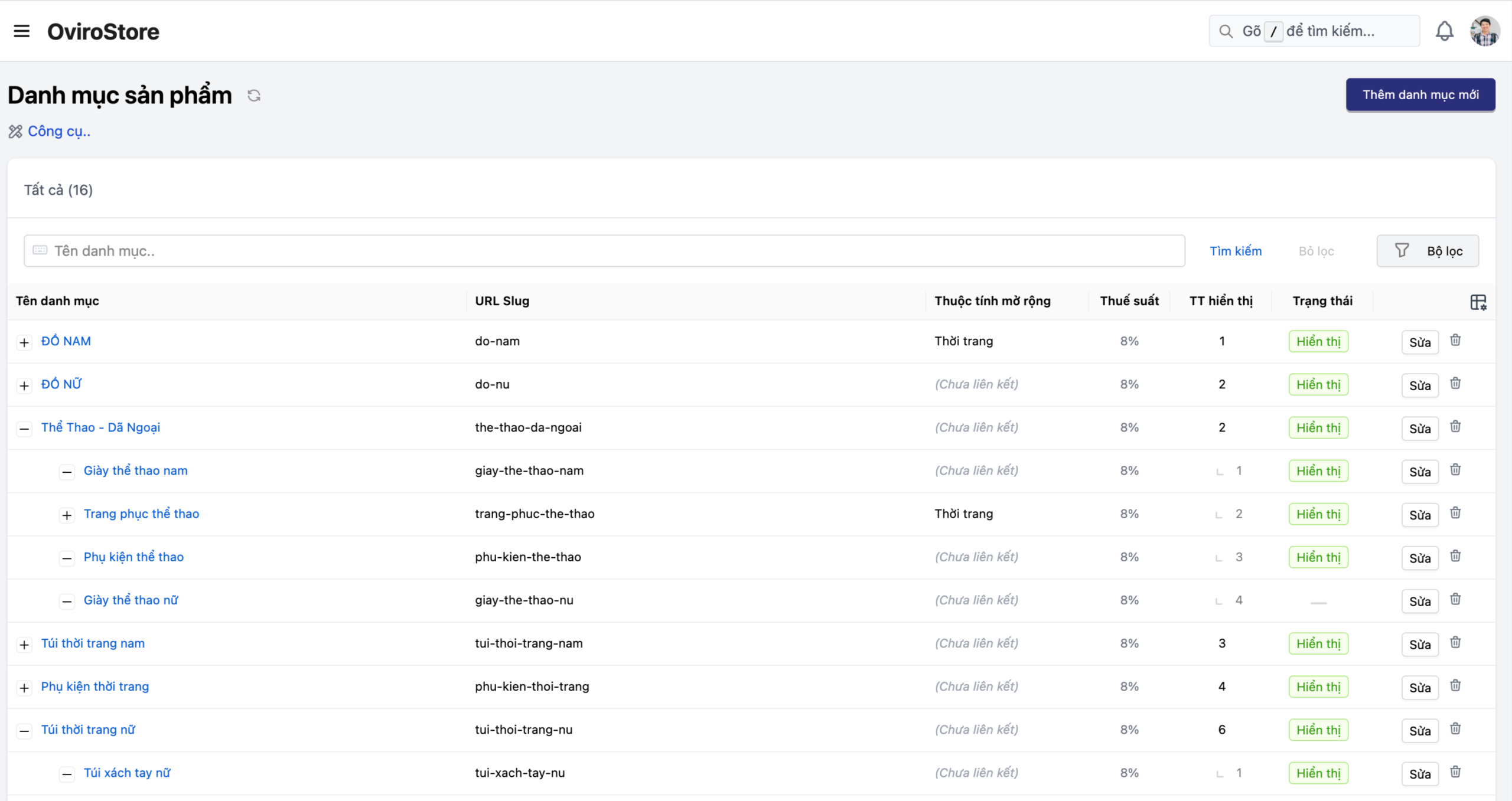Click the refresh icon beside page title

(x=254, y=96)
